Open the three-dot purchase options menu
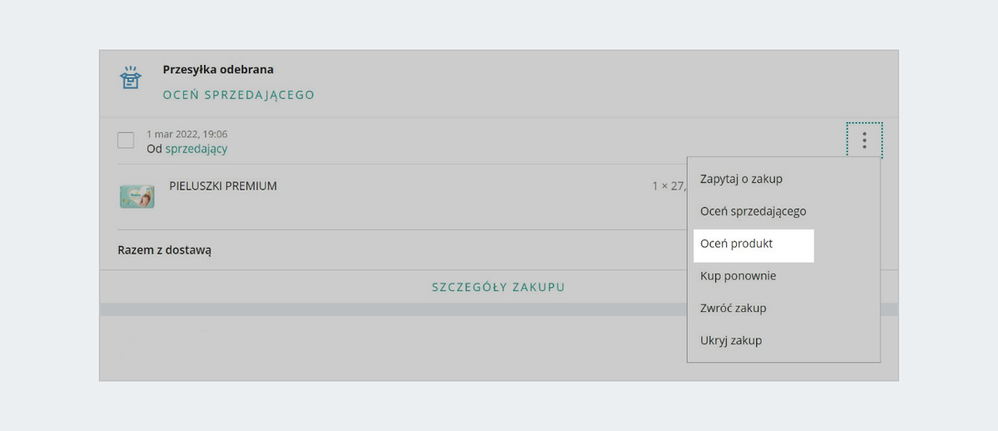This screenshot has width=998, height=431. coord(864,140)
